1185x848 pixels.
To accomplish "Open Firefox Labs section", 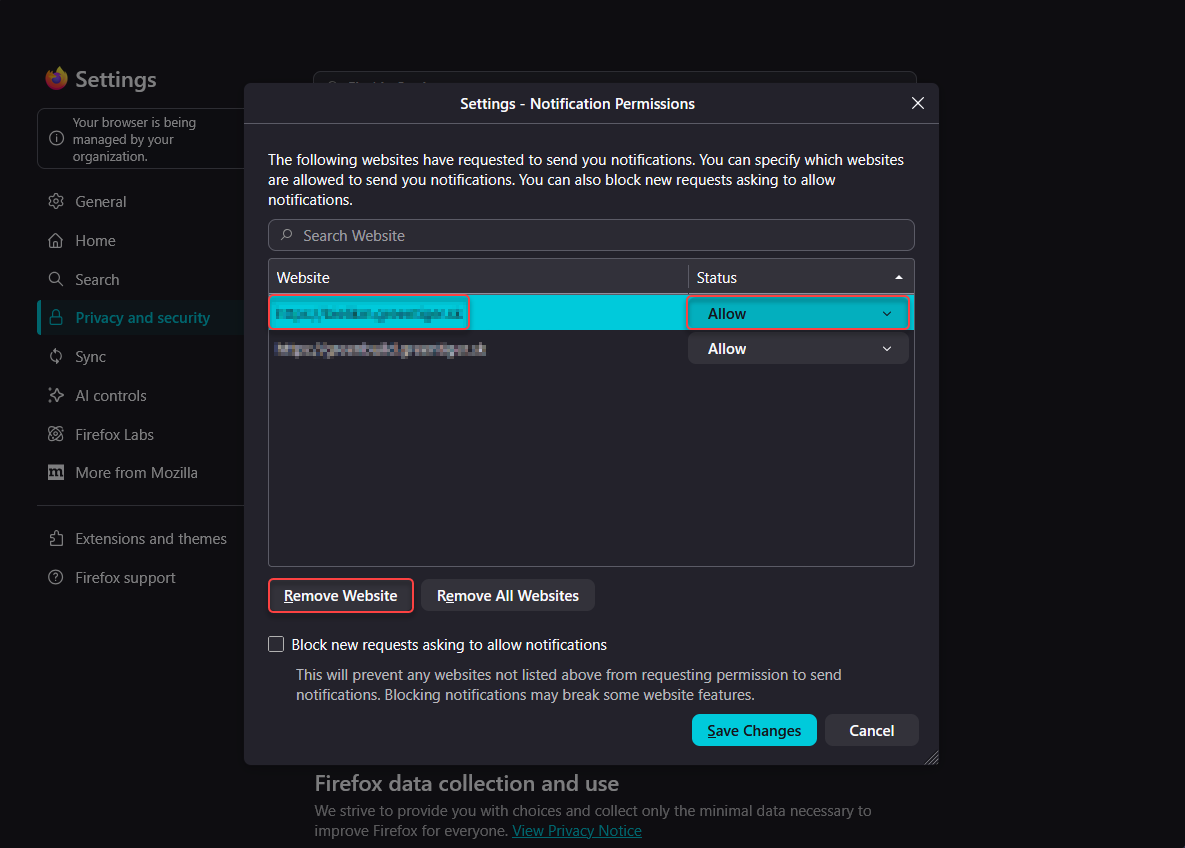I will point(114,435).
